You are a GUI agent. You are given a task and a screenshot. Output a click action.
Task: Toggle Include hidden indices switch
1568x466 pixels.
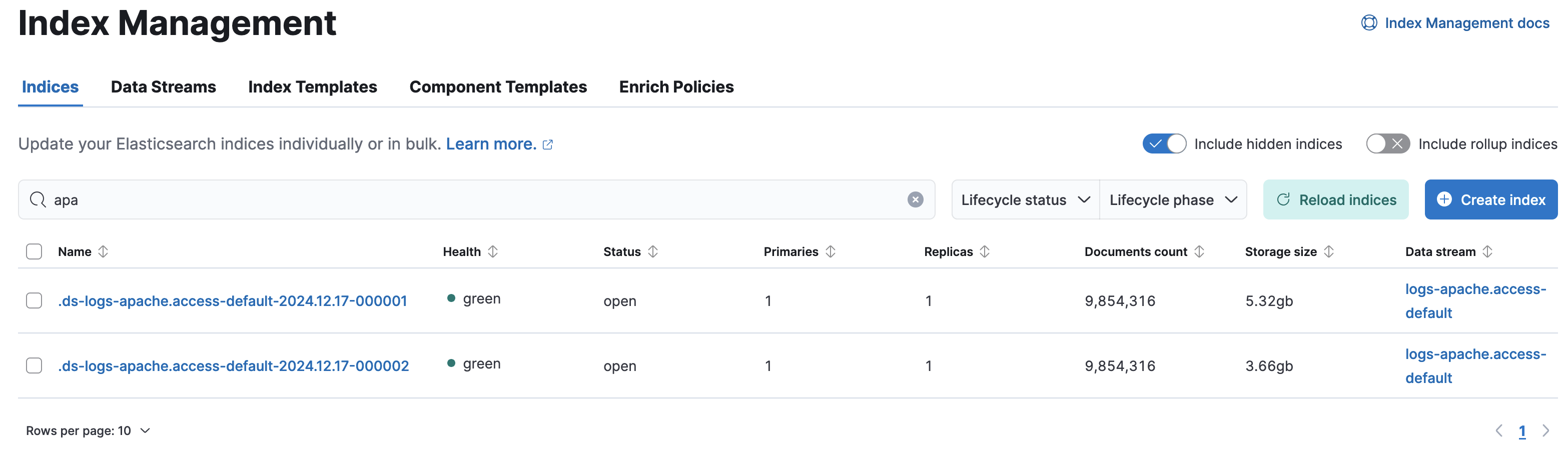[x=1164, y=143]
